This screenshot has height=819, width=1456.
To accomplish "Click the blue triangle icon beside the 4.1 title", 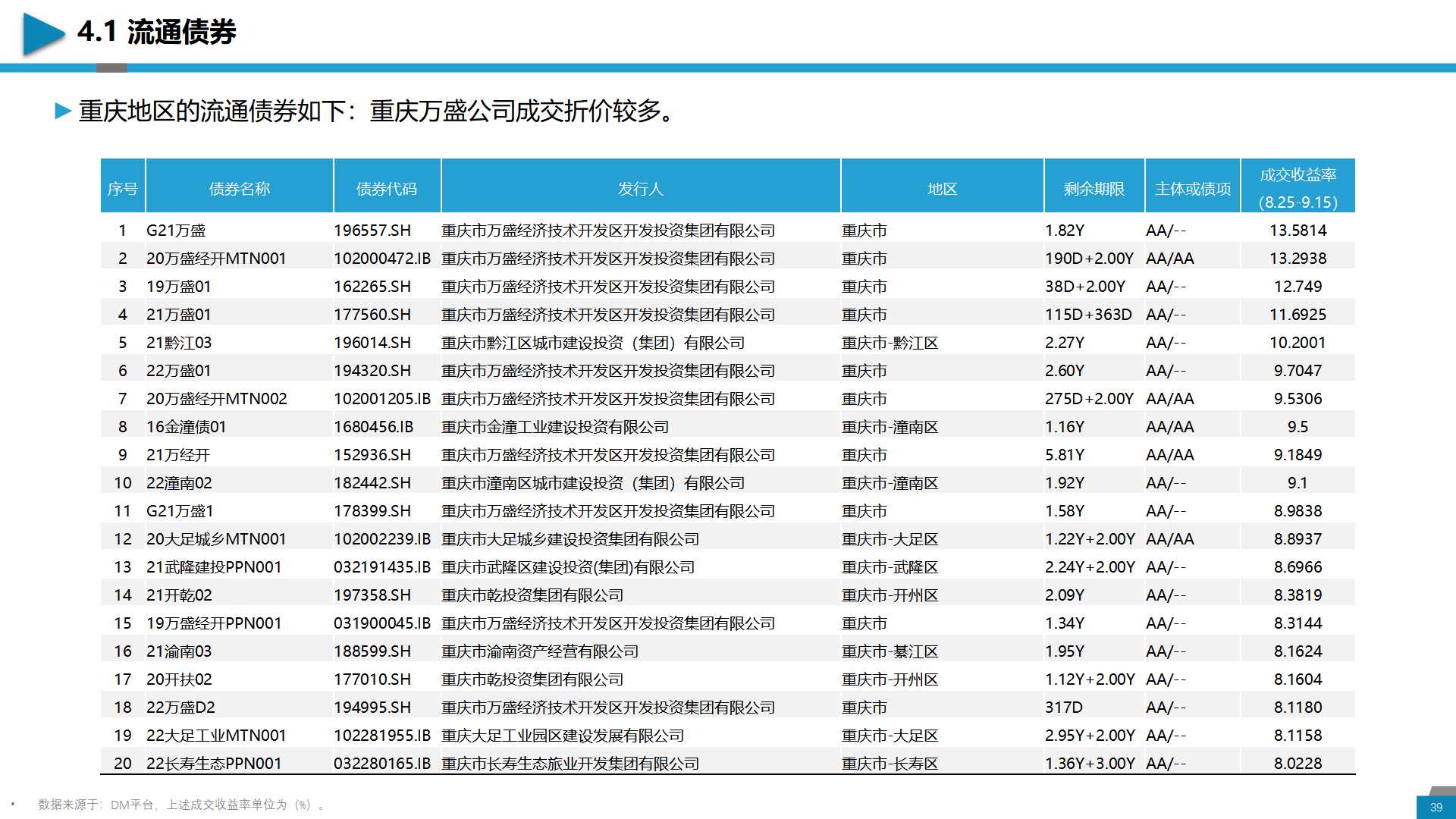I will click(44, 34).
